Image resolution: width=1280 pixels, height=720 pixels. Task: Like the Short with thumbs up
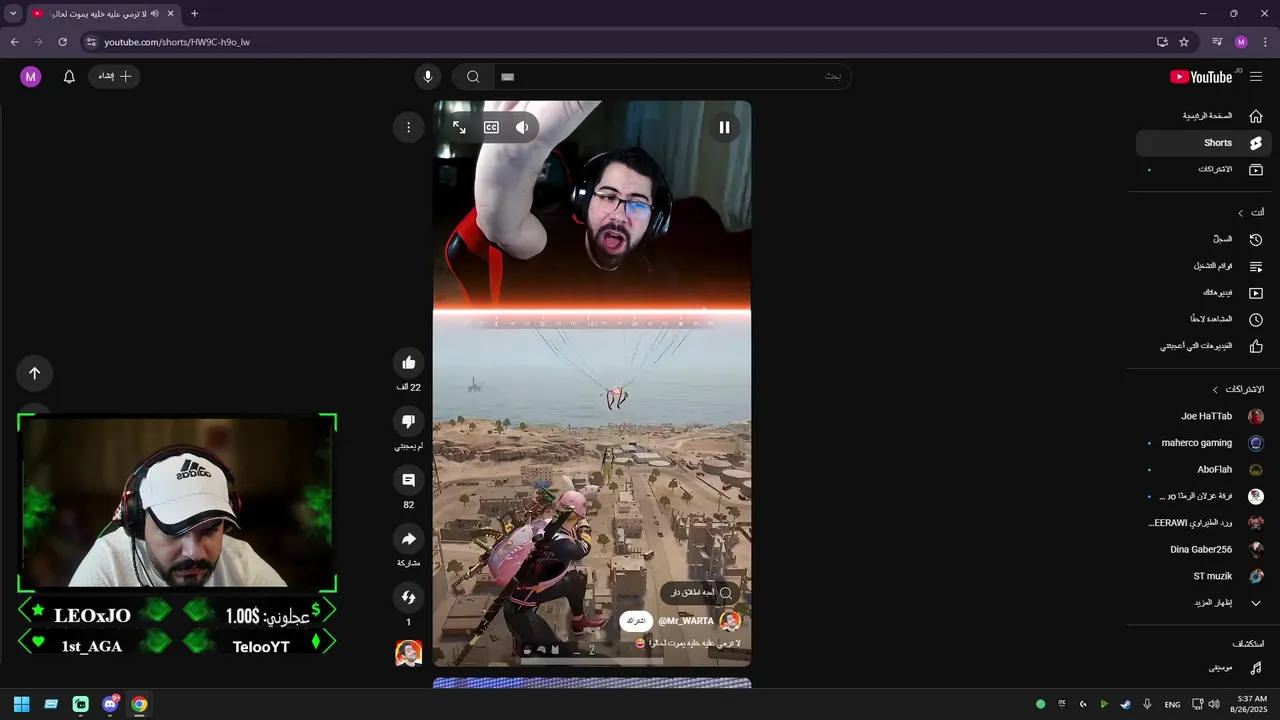(x=408, y=363)
